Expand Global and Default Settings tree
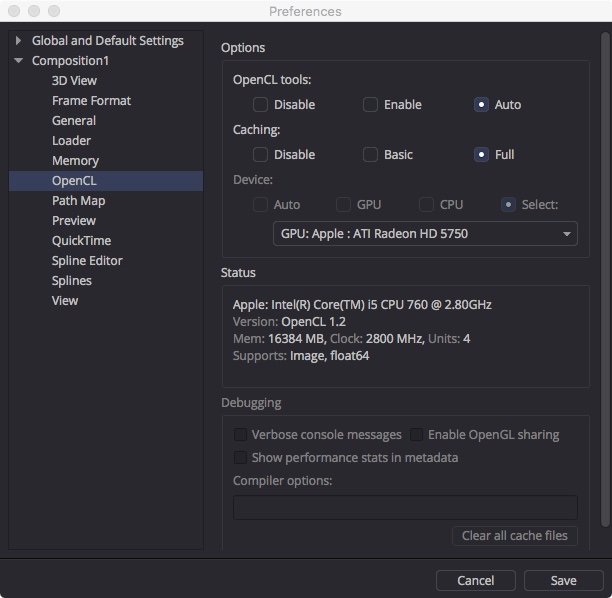This screenshot has width=612, height=598. (18, 41)
